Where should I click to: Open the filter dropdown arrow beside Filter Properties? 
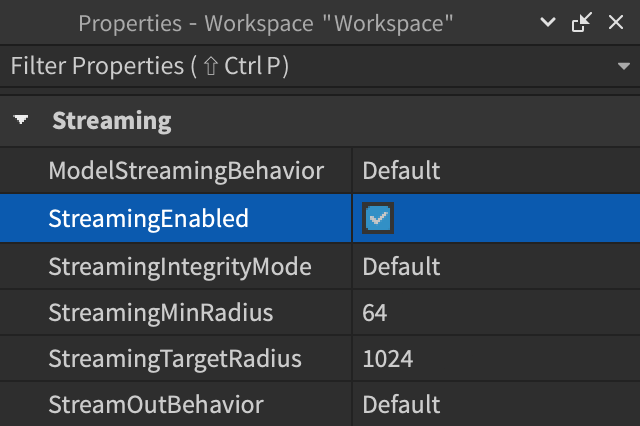(623, 67)
